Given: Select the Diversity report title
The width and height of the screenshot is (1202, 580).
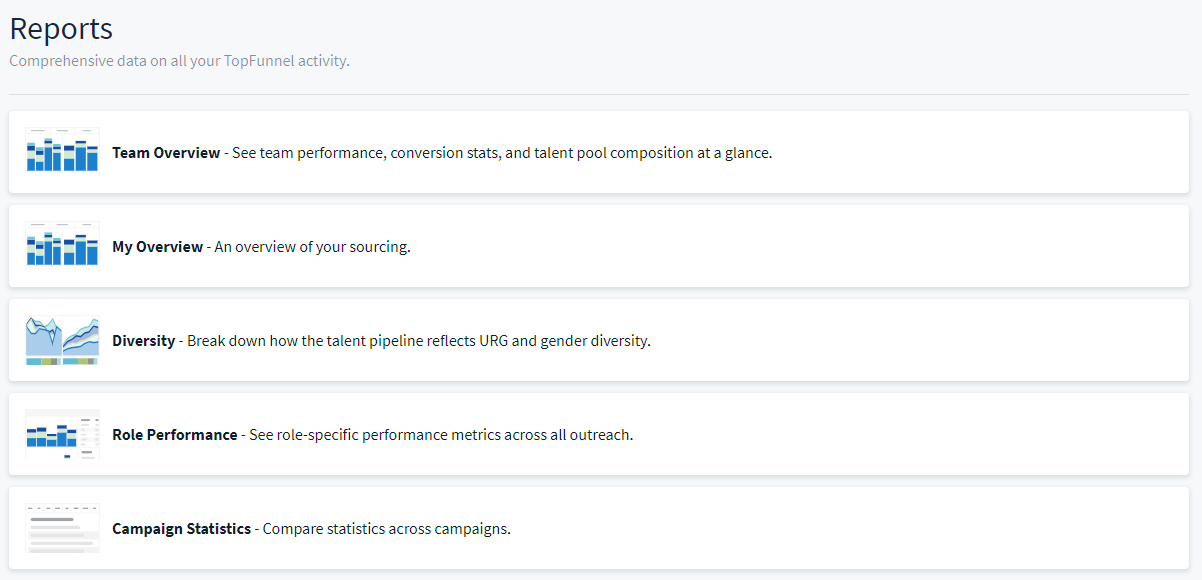Looking at the screenshot, I should pyautogui.click(x=143, y=341).
